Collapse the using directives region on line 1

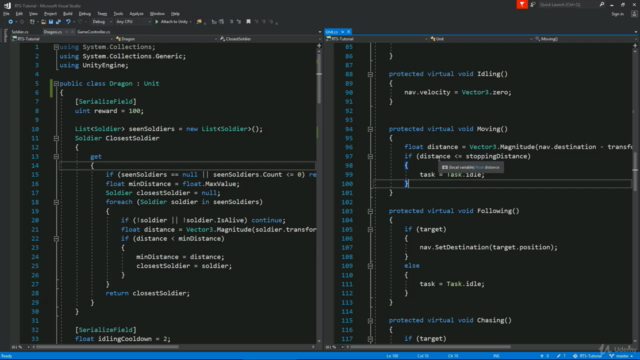(56, 47)
